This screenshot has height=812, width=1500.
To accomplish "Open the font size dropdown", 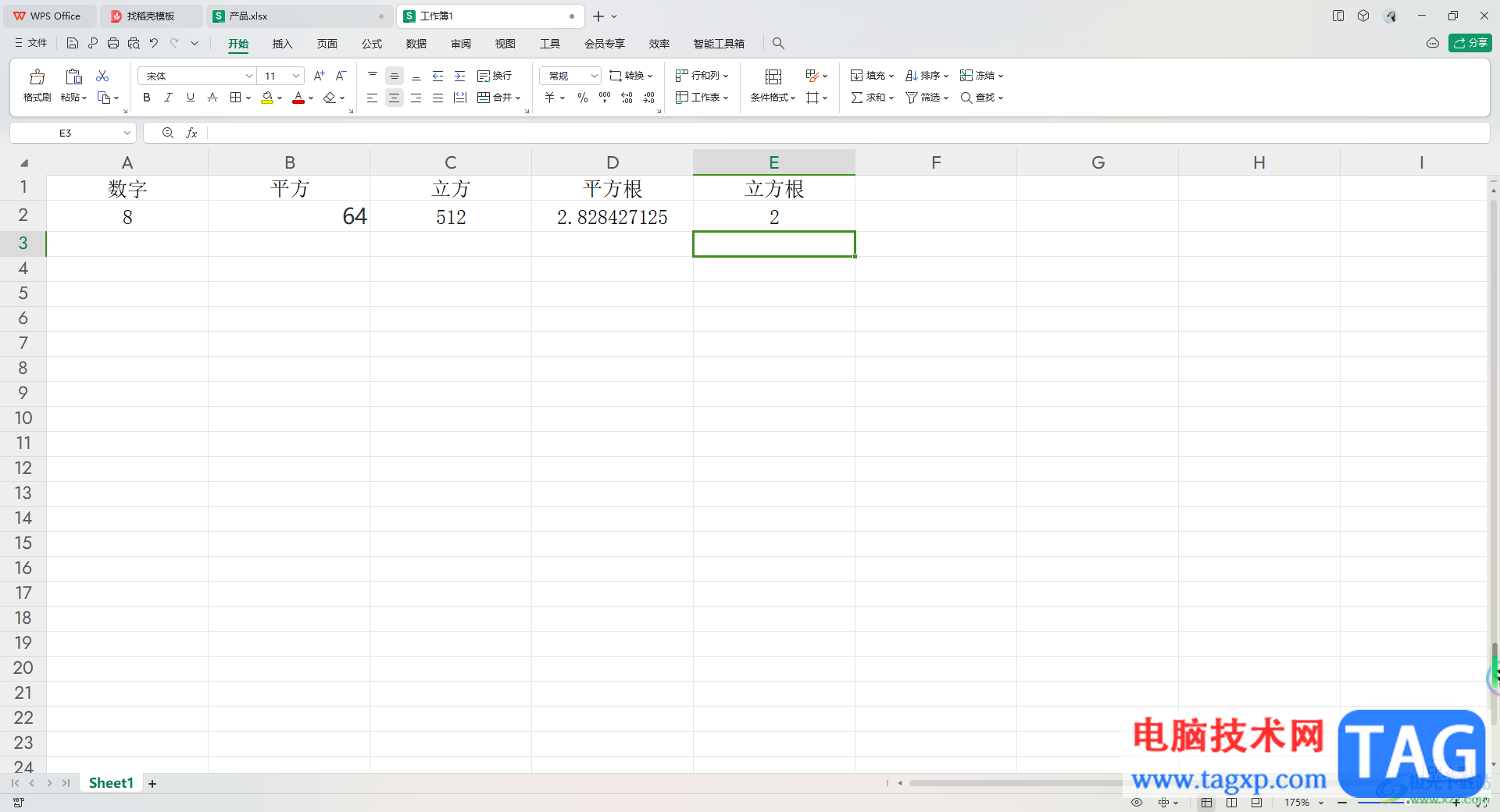I will point(296,76).
